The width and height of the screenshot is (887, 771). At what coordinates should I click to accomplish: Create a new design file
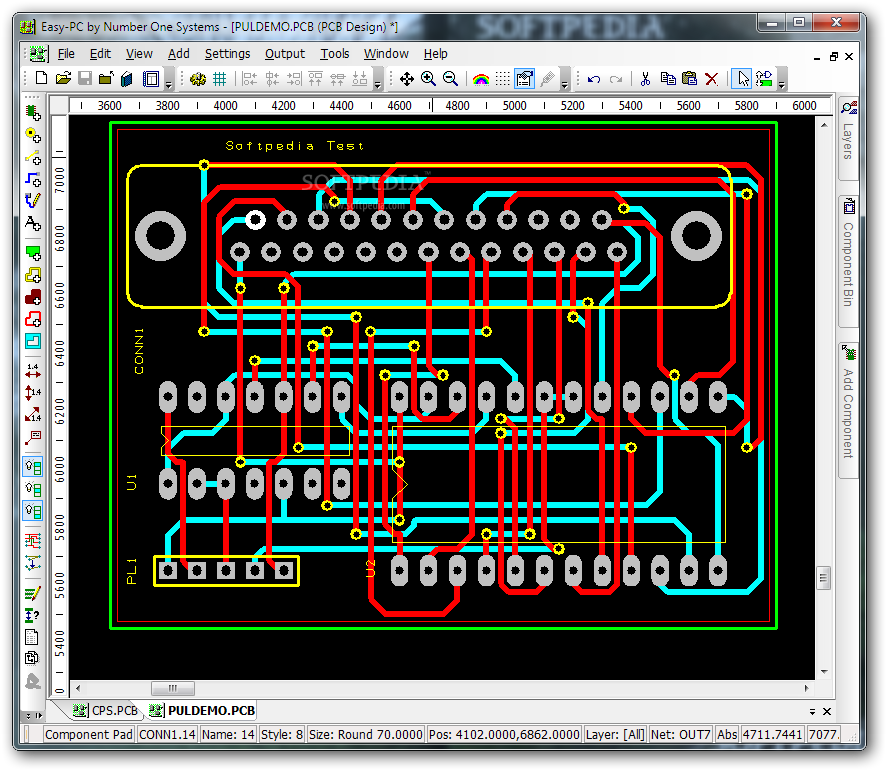(x=41, y=78)
